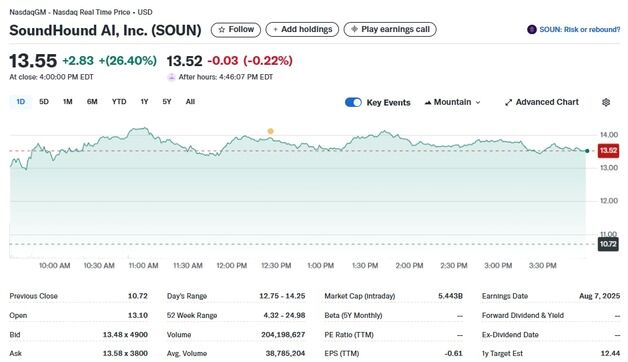This screenshot has height=362, width=628.
Task: Open SOUN: Risk or rebound? link
Action: [x=580, y=30]
